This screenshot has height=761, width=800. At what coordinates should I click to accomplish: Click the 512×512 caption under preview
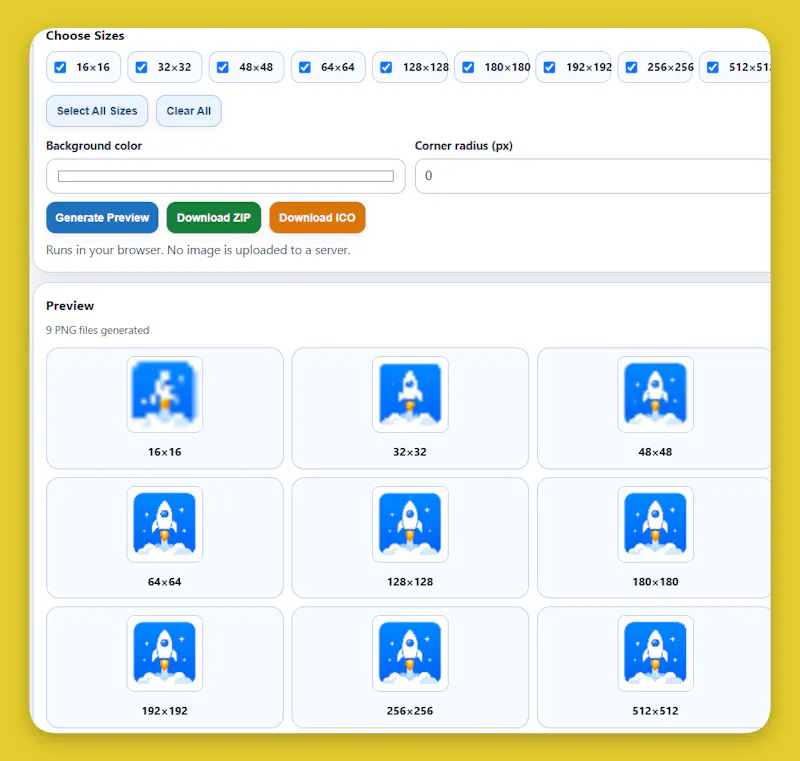coord(656,711)
